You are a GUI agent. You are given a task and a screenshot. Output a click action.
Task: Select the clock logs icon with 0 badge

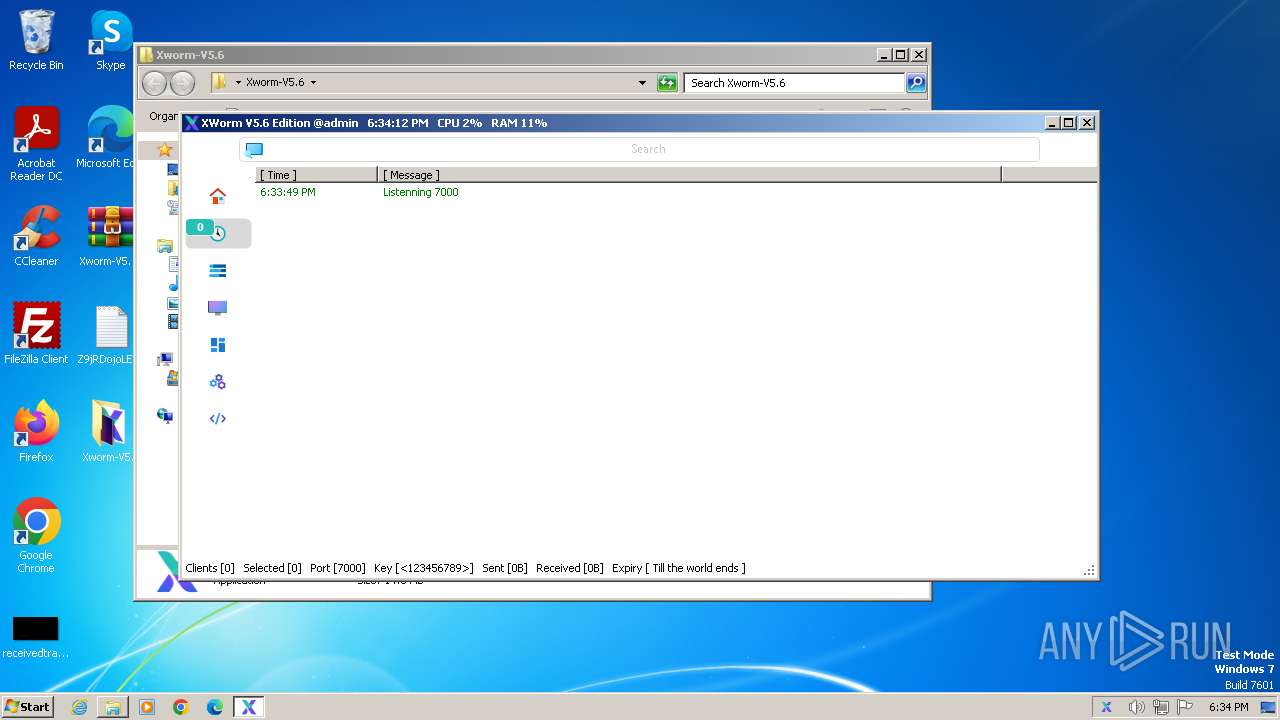pos(218,233)
